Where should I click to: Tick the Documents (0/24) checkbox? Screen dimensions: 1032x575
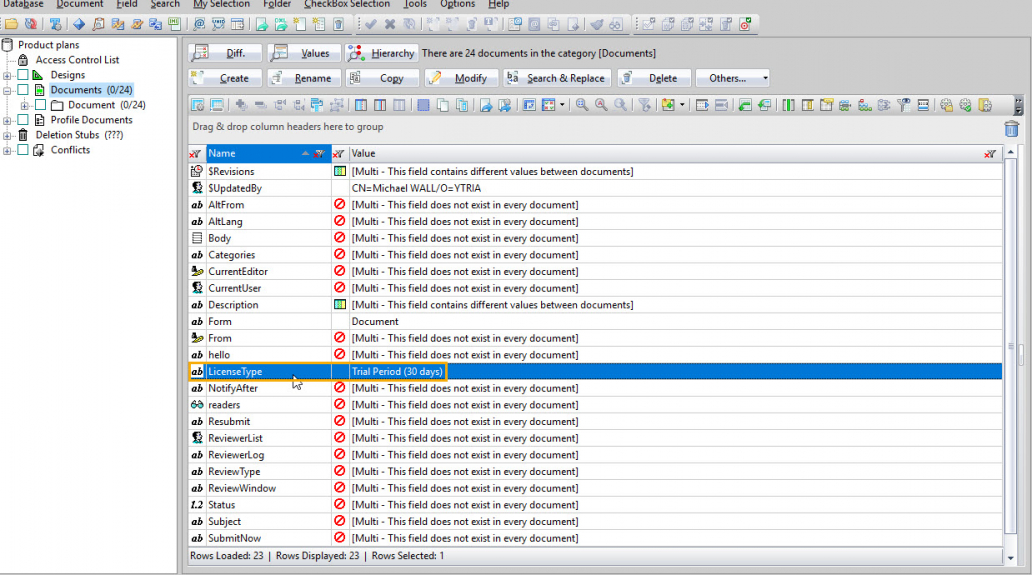coord(23,90)
